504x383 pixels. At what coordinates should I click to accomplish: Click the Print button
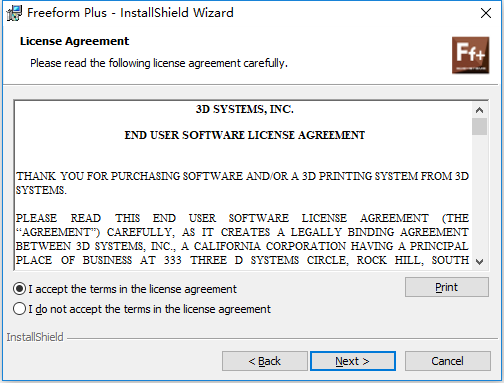tap(447, 287)
